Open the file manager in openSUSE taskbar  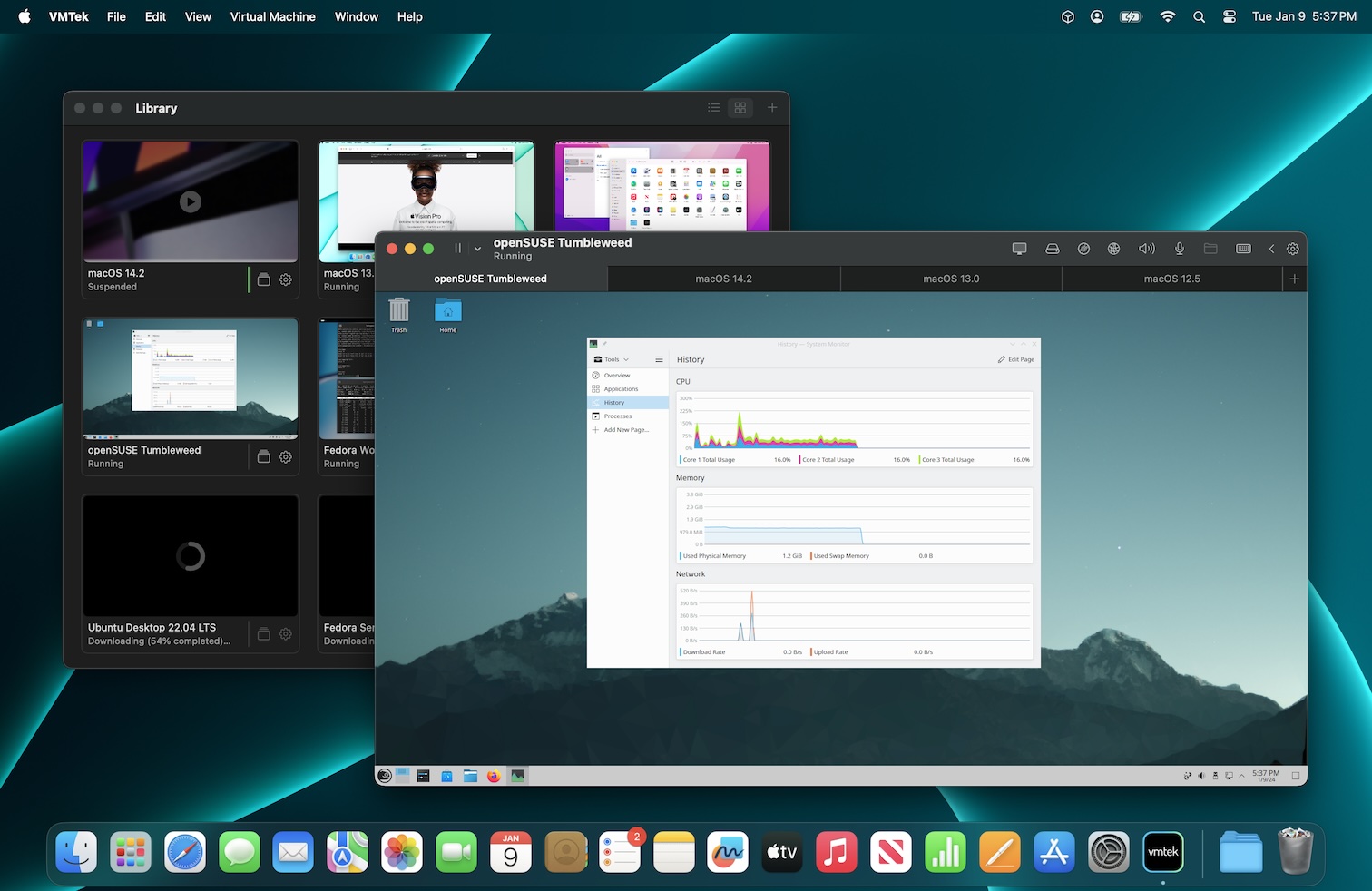tap(470, 776)
